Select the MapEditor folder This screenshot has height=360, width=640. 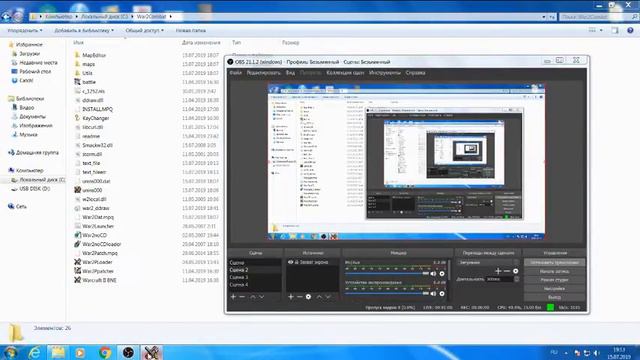94,55
